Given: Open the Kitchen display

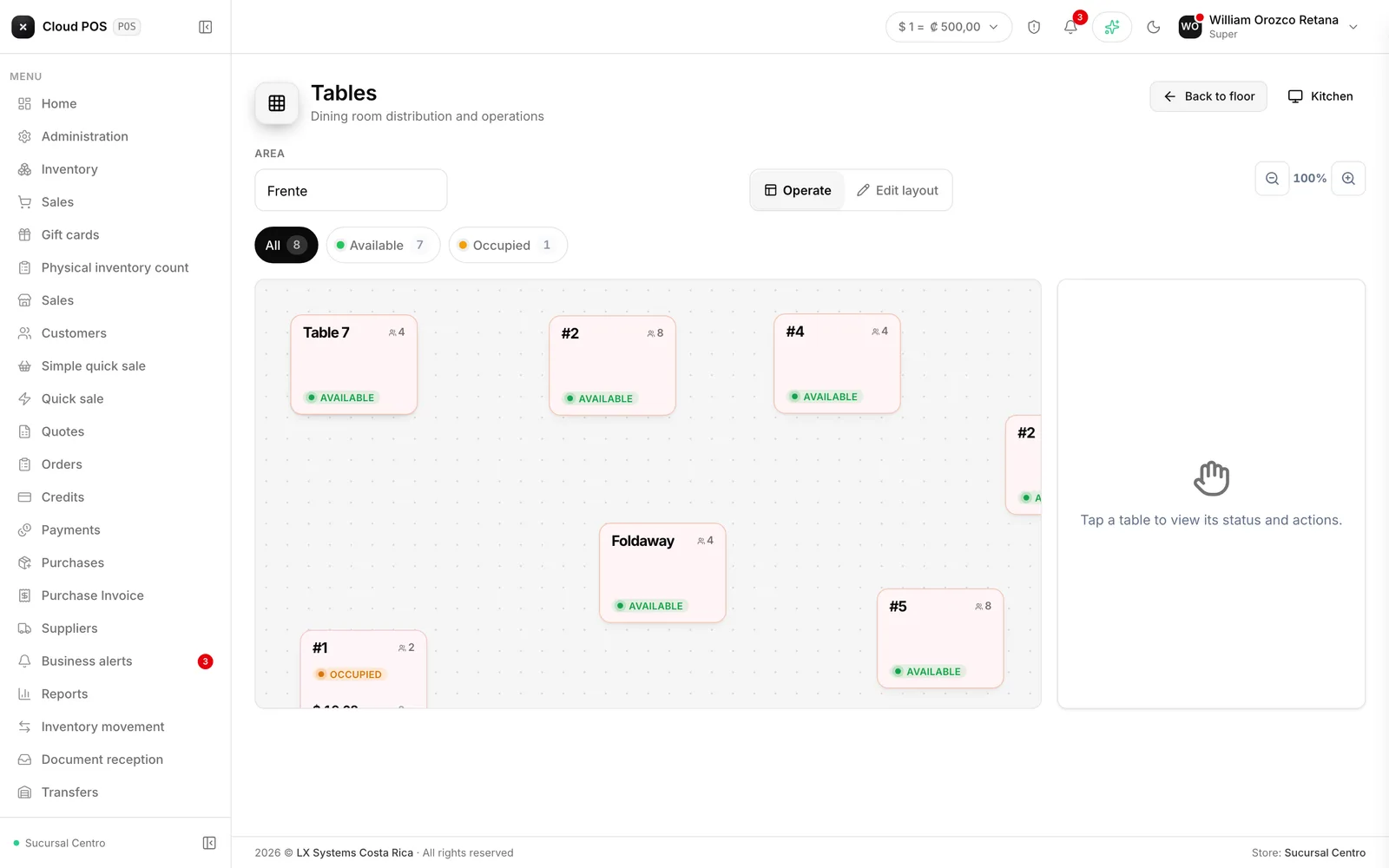Looking at the screenshot, I should (x=1320, y=96).
